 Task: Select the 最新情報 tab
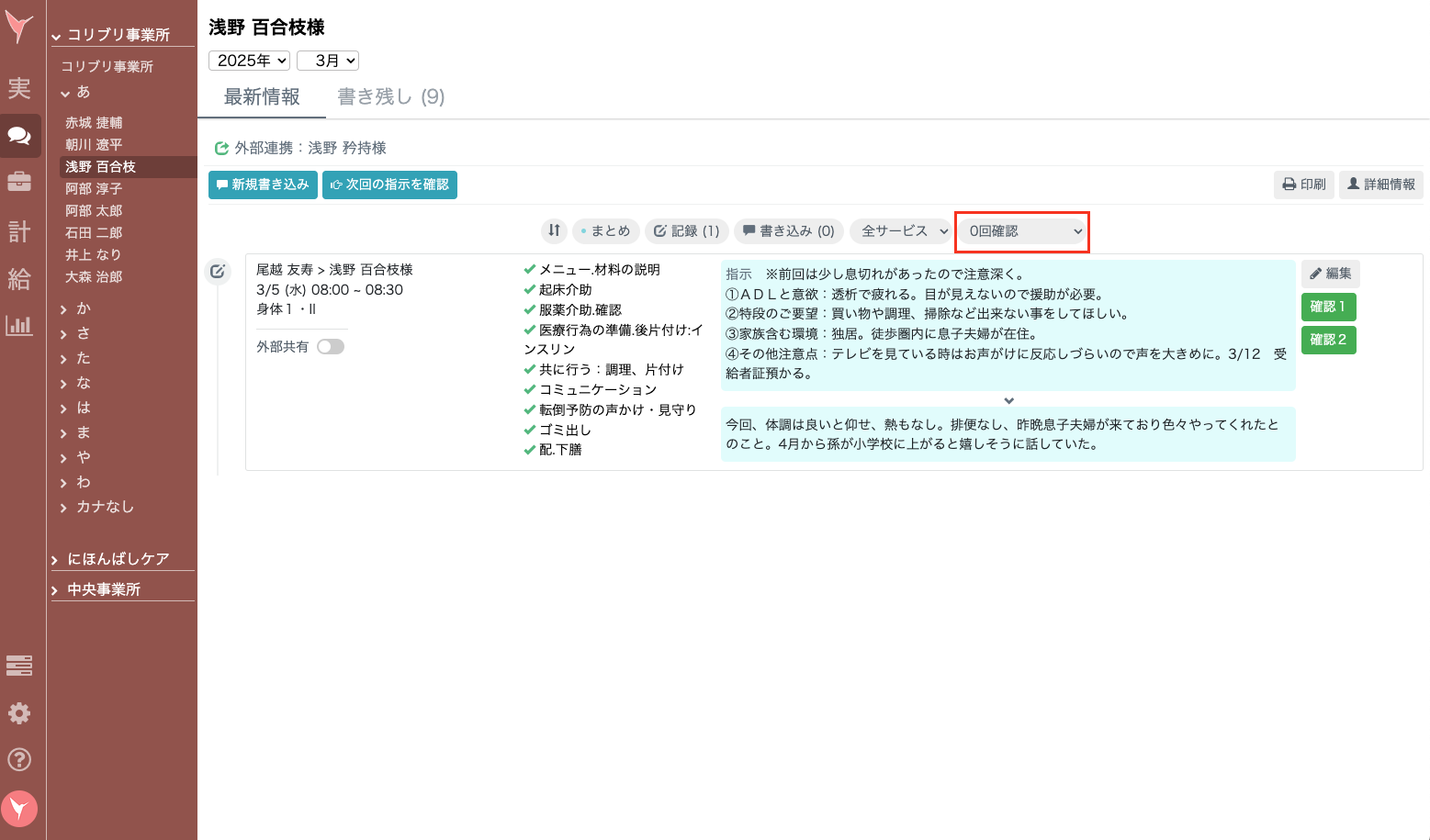click(262, 96)
